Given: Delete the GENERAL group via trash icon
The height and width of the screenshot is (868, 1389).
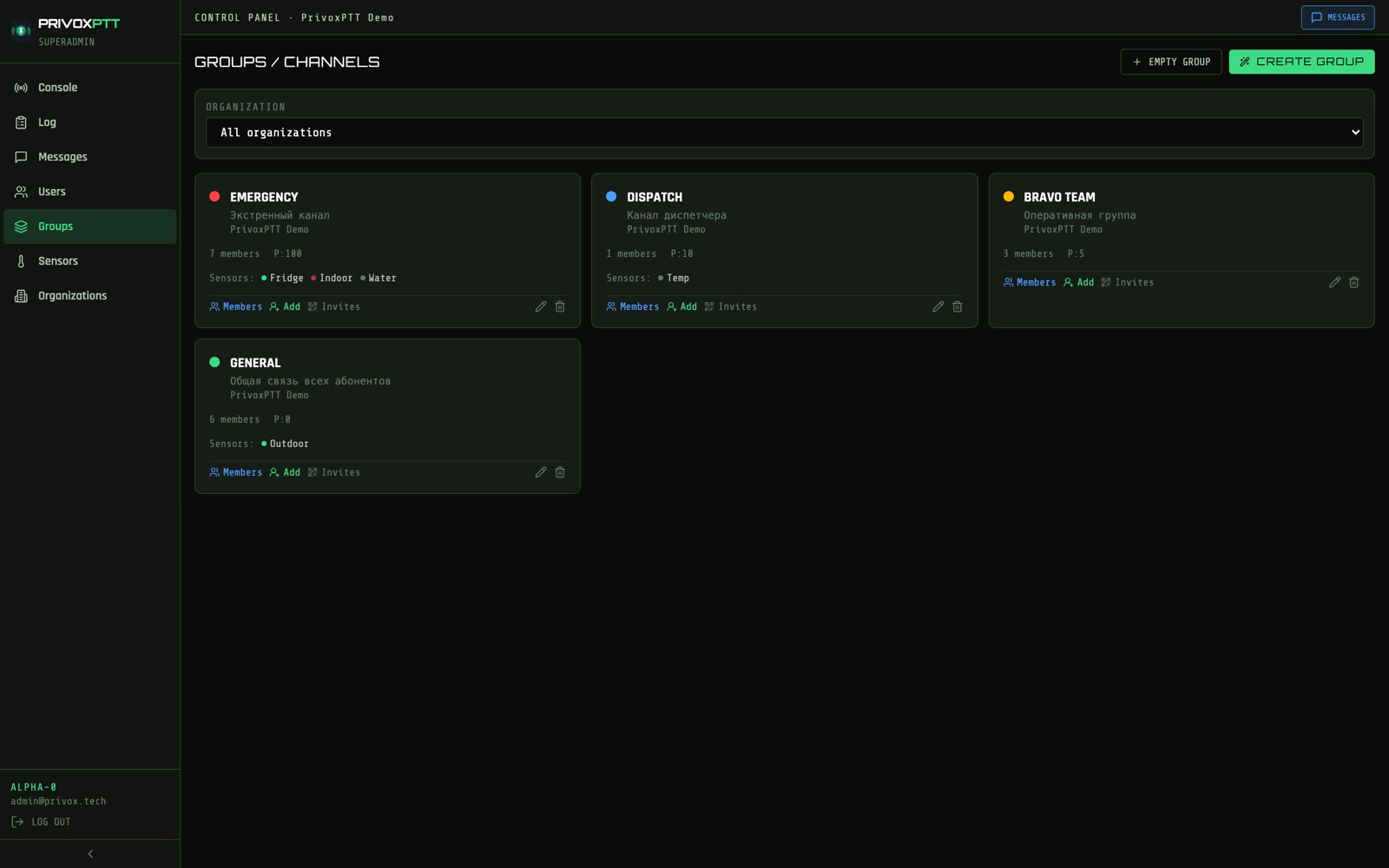Looking at the screenshot, I should coord(560,472).
